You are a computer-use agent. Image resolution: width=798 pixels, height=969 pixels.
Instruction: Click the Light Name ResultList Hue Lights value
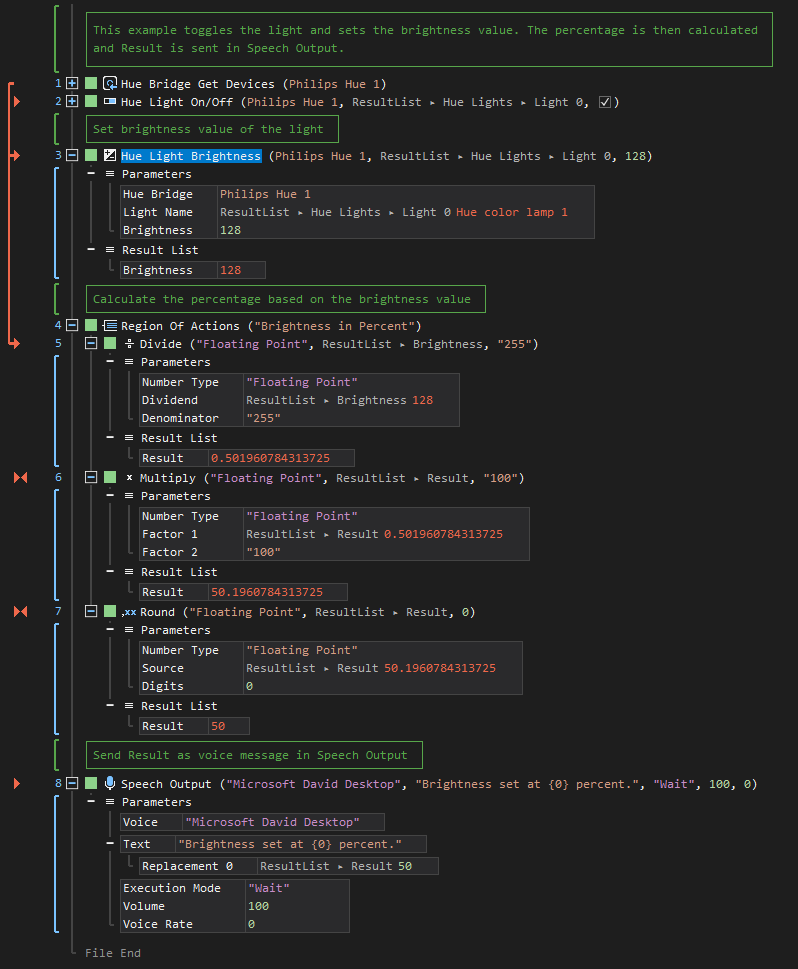[394, 212]
